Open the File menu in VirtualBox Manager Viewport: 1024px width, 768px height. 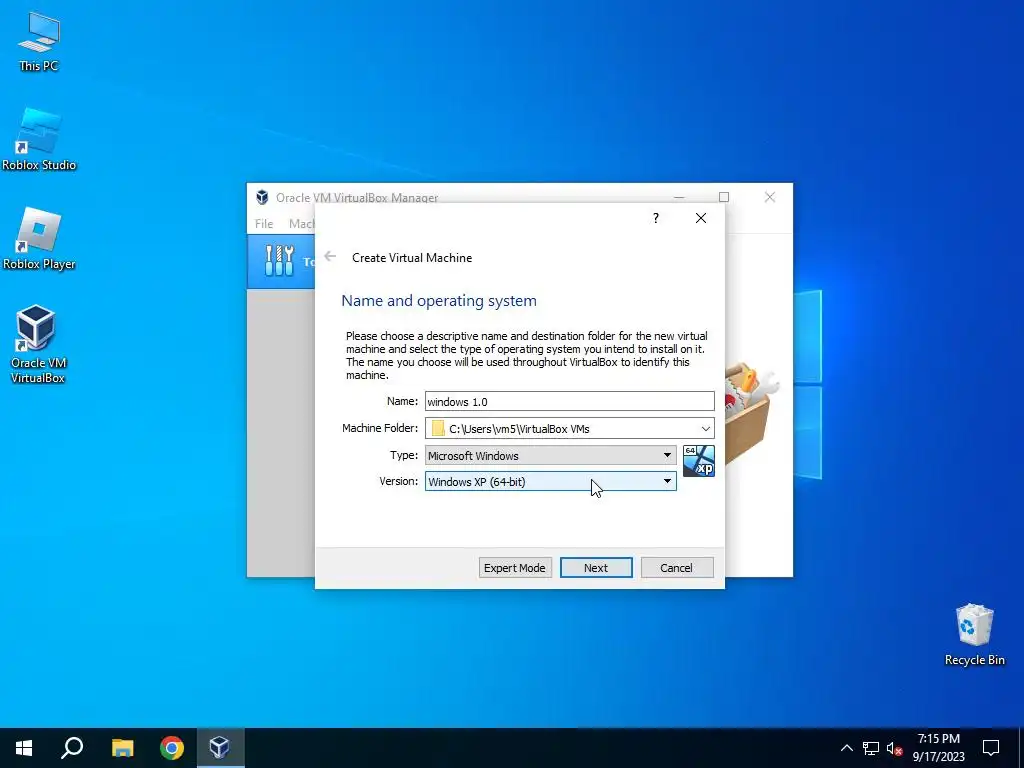tap(264, 223)
